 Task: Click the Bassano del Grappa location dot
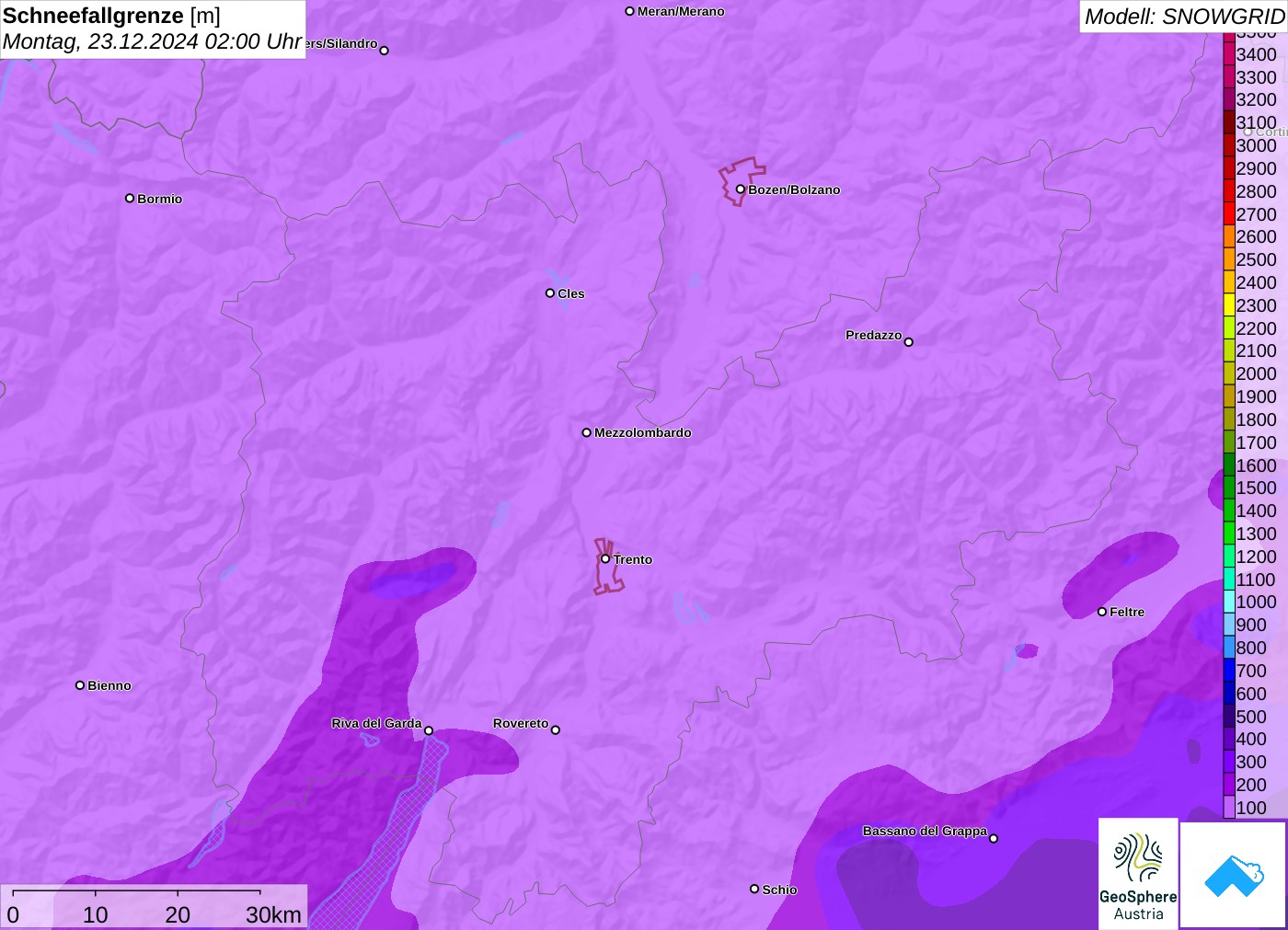tap(994, 838)
